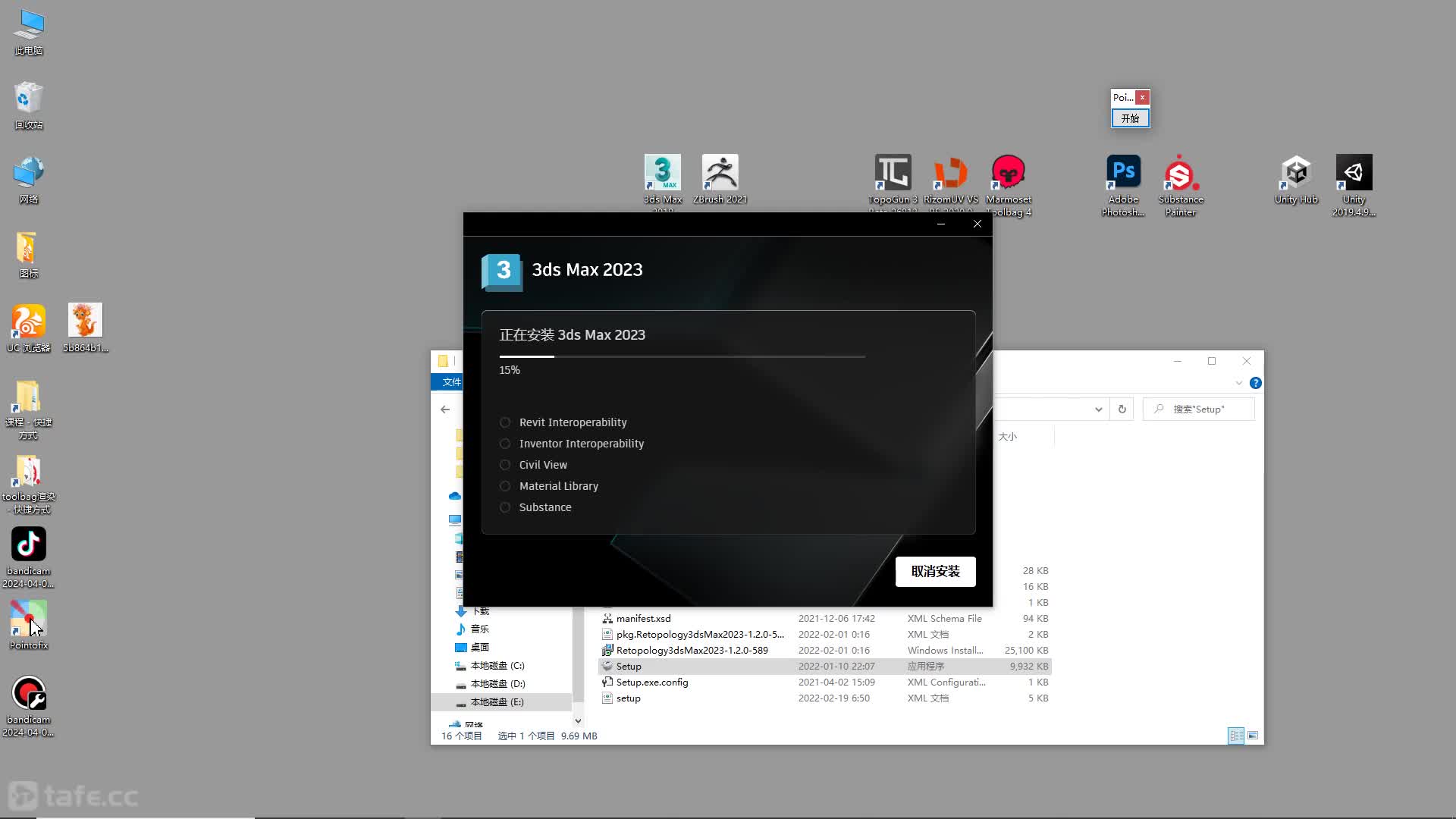The height and width of the screenshot is (819, 1456).
Task: Open the bandicam video with TikTok logo
Action: [x=29, y=558]
